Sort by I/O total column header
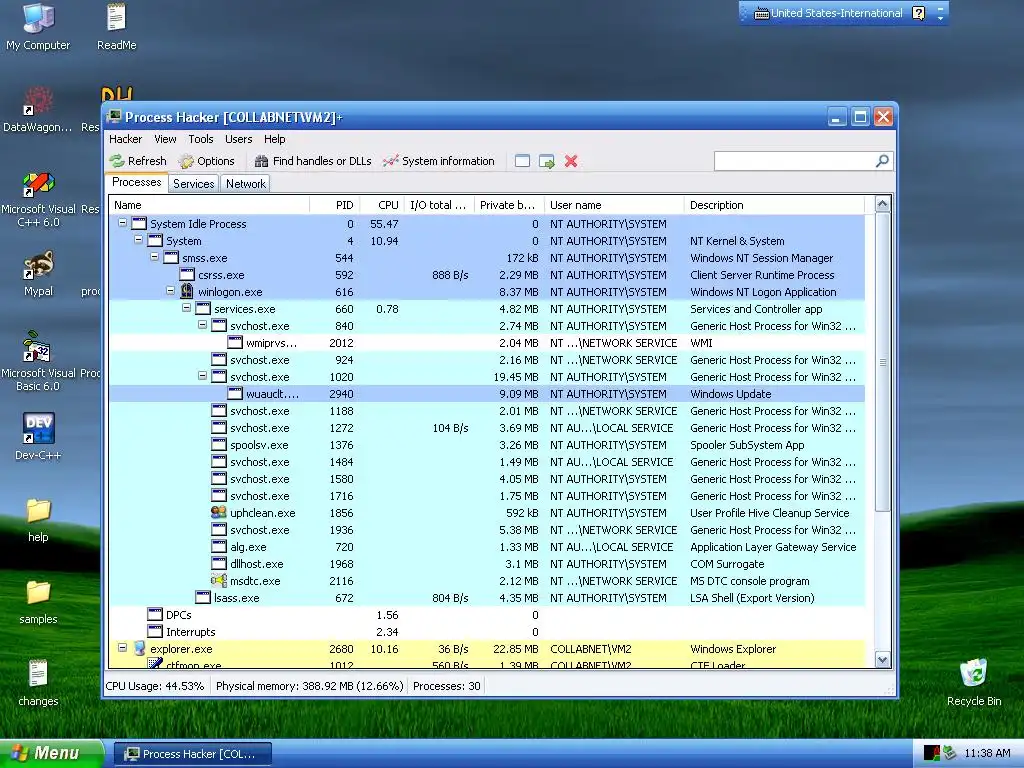Screen dimensions: 1024x768 (439, 205)
